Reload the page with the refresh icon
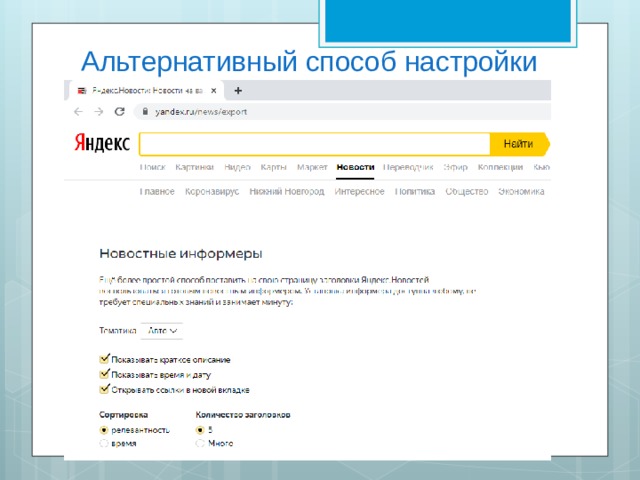 pos(119,111)
